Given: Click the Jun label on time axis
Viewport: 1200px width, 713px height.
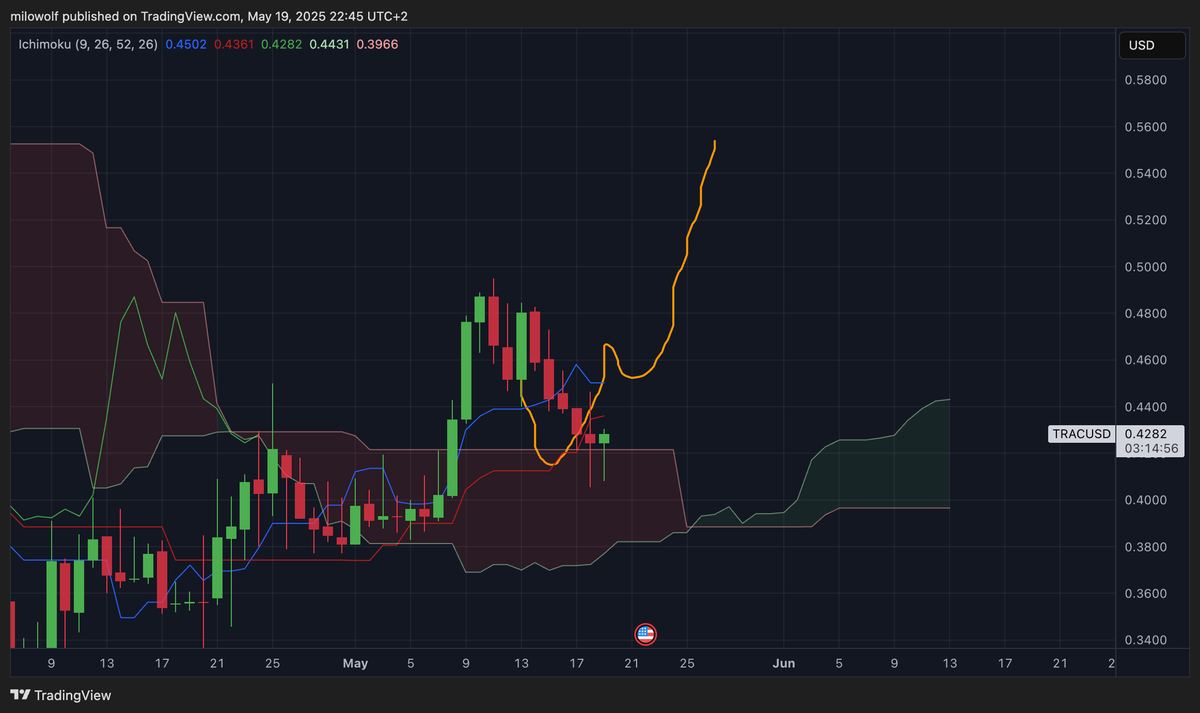Looking at the screenshot, I should coord(784,663).
